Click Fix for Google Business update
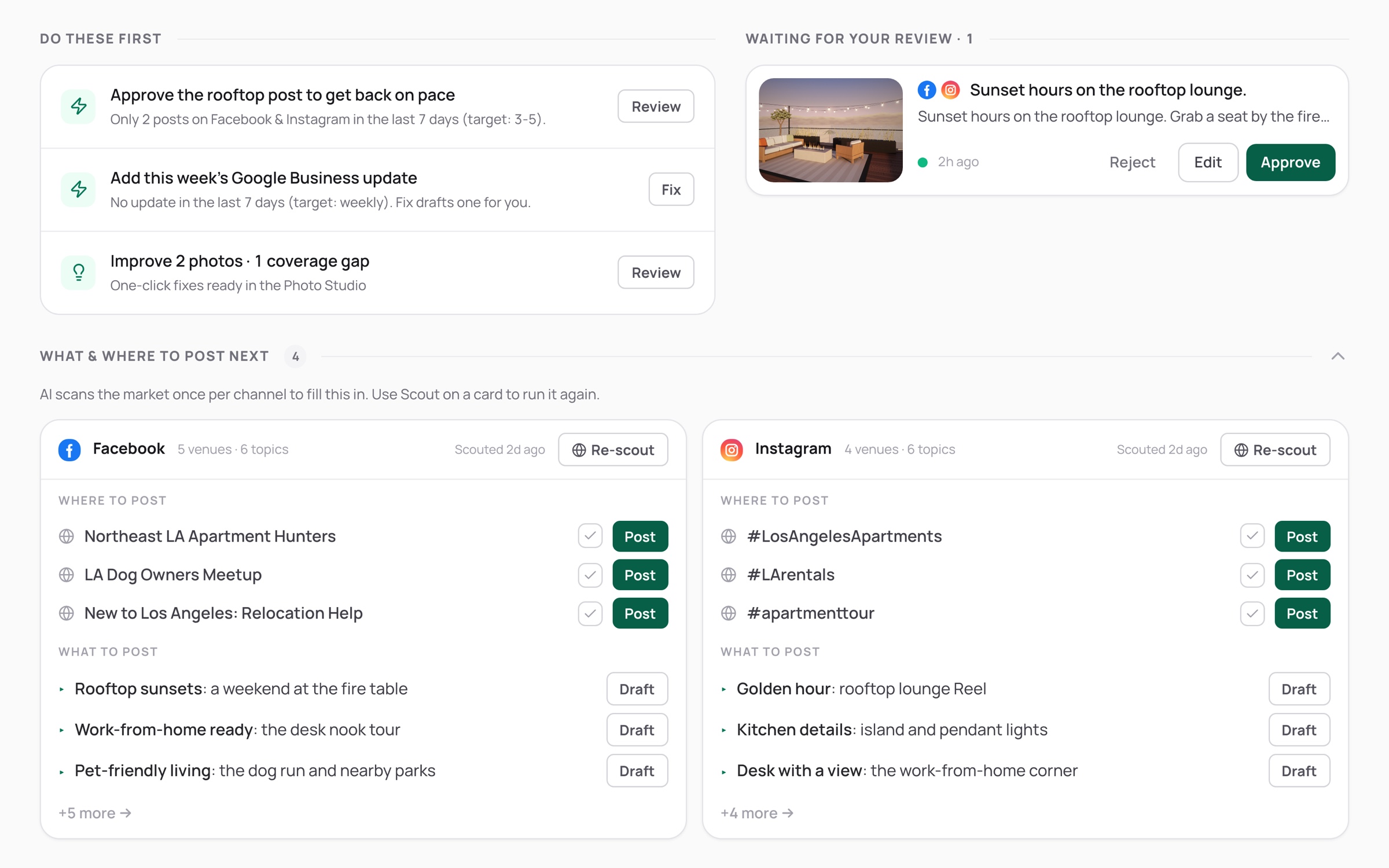Viewport: 1389px width, 868px height. [671, 189]
